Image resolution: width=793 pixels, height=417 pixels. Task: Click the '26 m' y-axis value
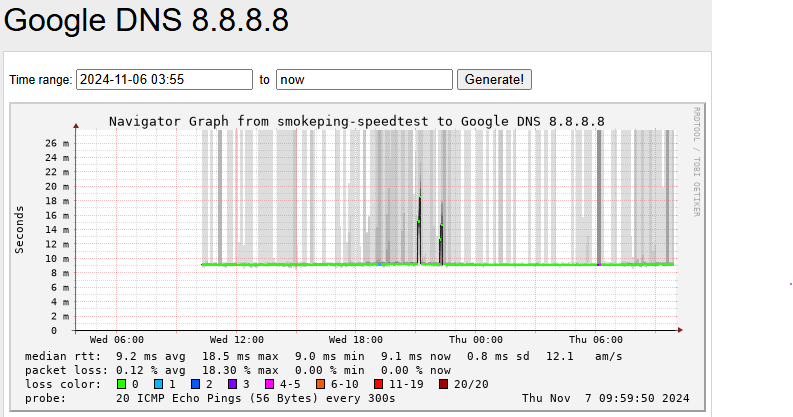[x=57, y=144]
